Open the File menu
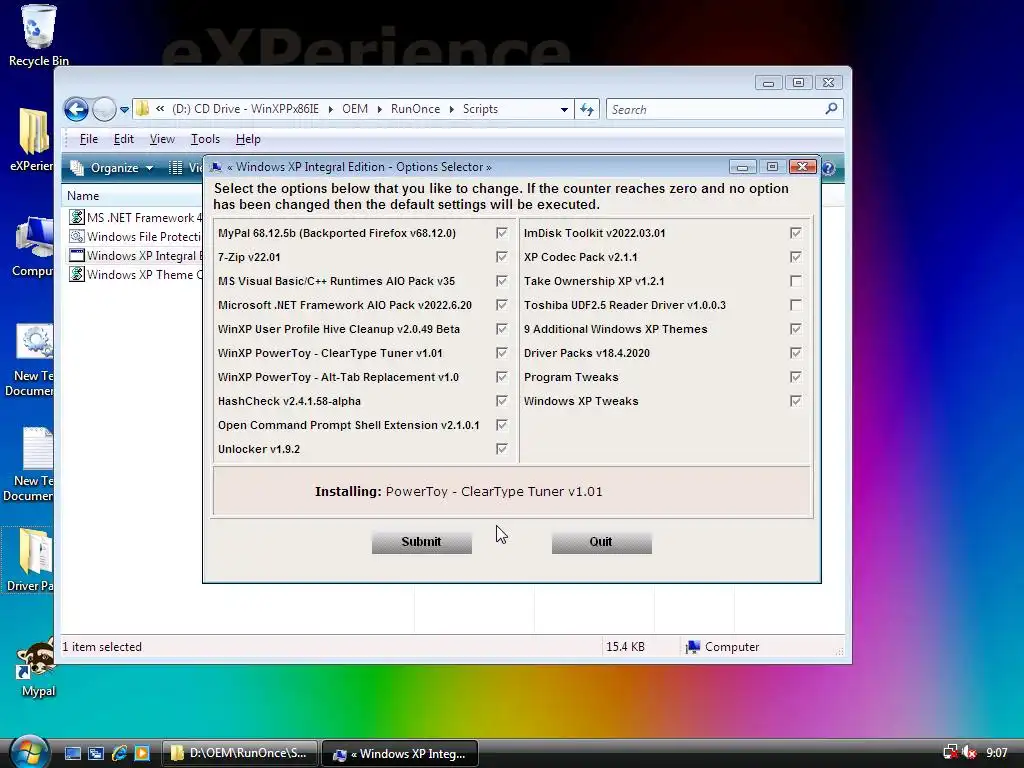This screenshot has height=768, width=1024. [x=88, y=139]
